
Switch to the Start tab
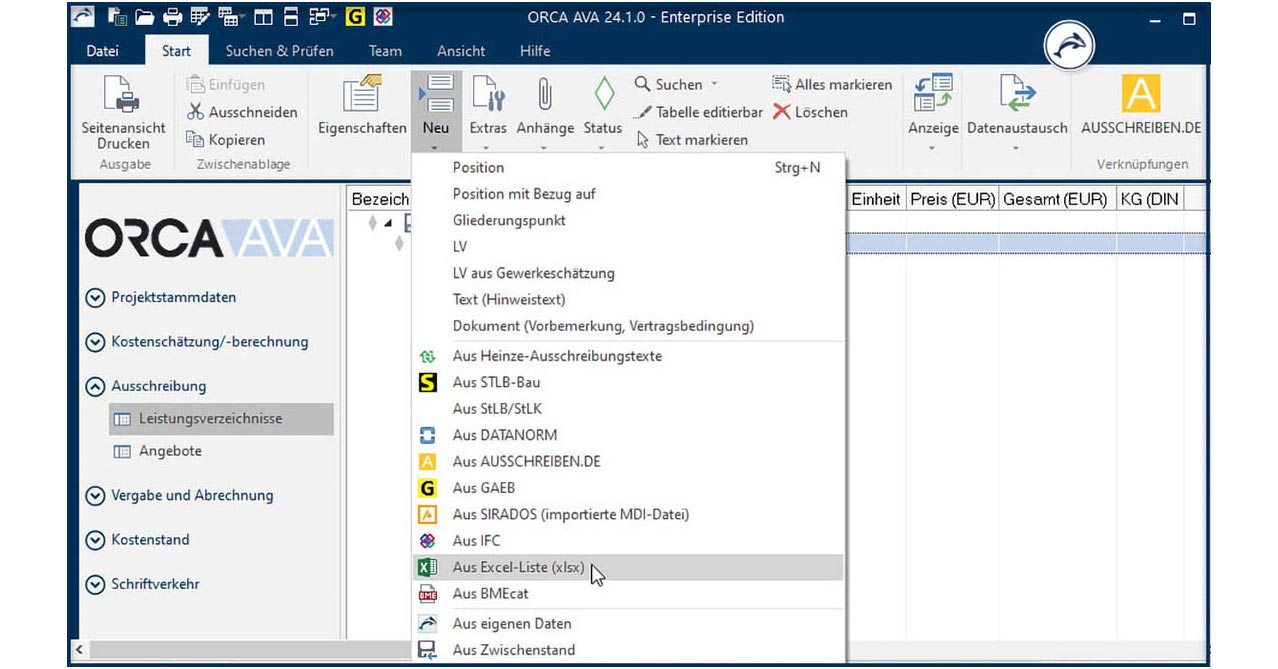176,51
